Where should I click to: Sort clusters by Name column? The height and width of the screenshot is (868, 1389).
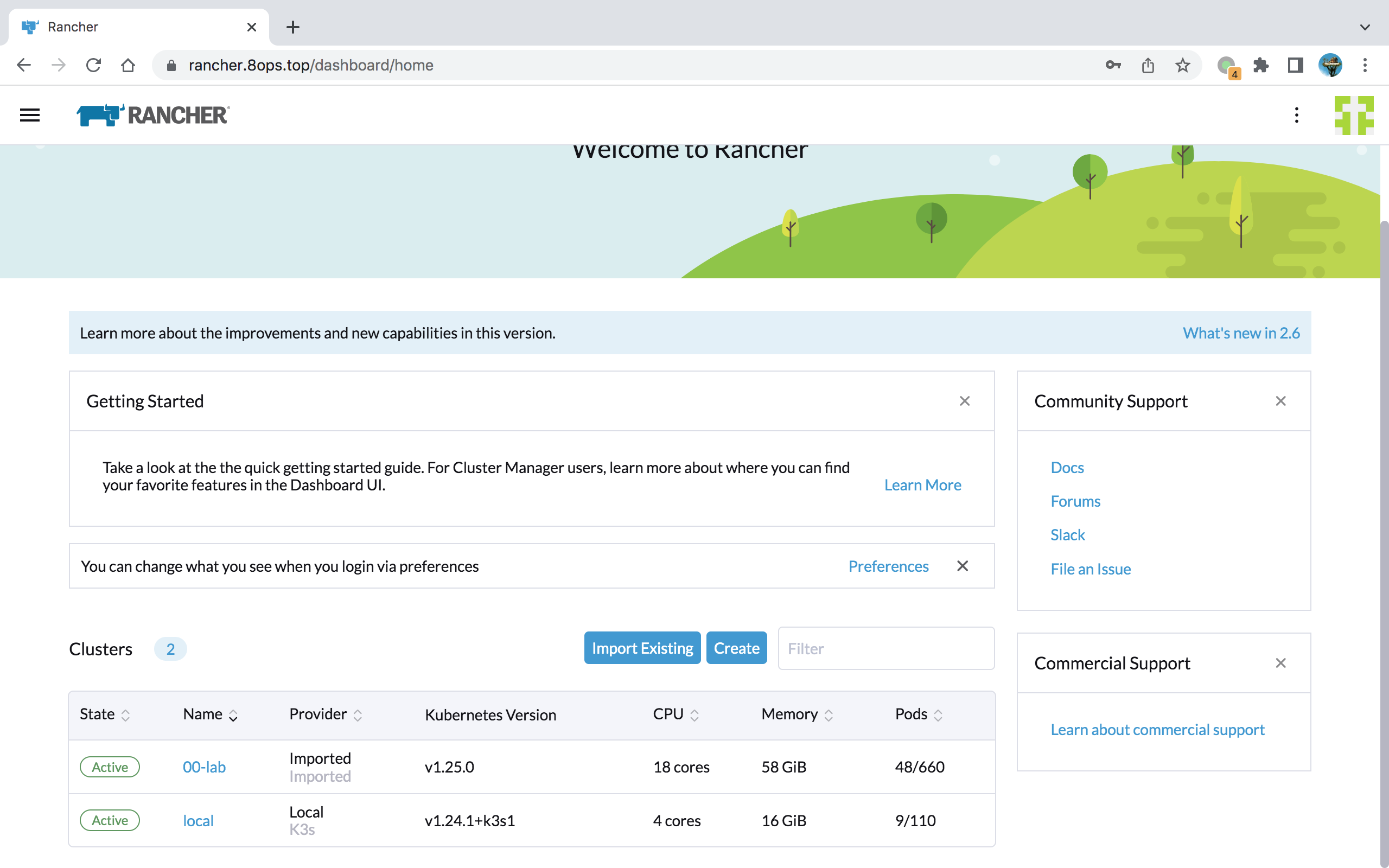pyautogui.click(x=210, y=714)
